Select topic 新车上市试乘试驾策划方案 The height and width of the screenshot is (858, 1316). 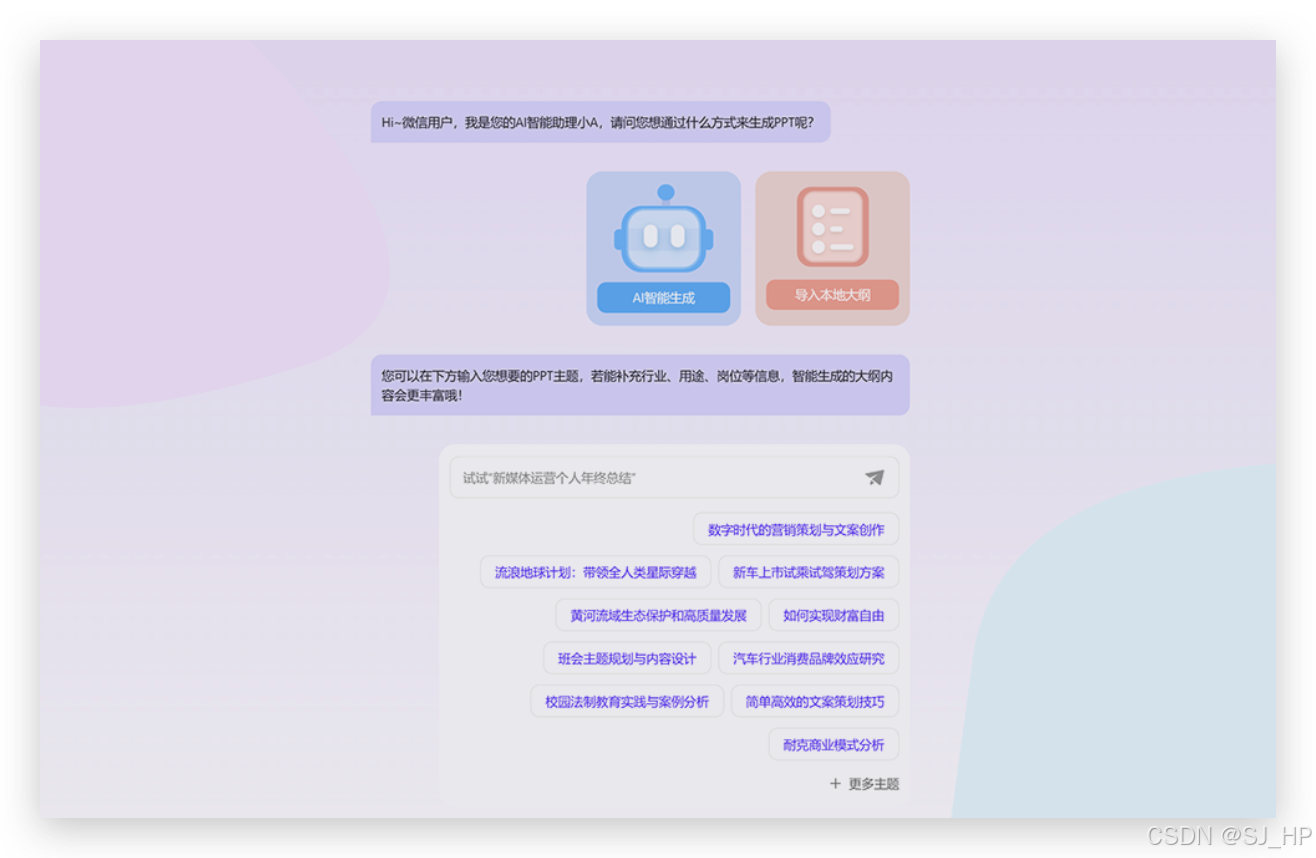point(808,573)
